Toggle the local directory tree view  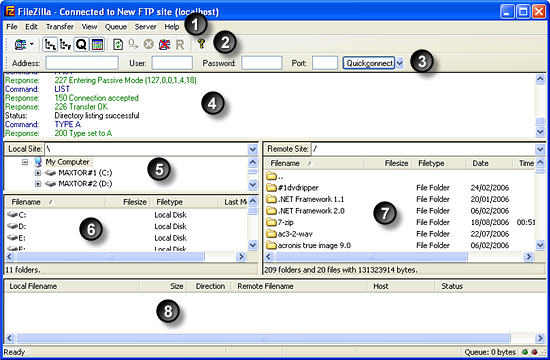[50, 45]
